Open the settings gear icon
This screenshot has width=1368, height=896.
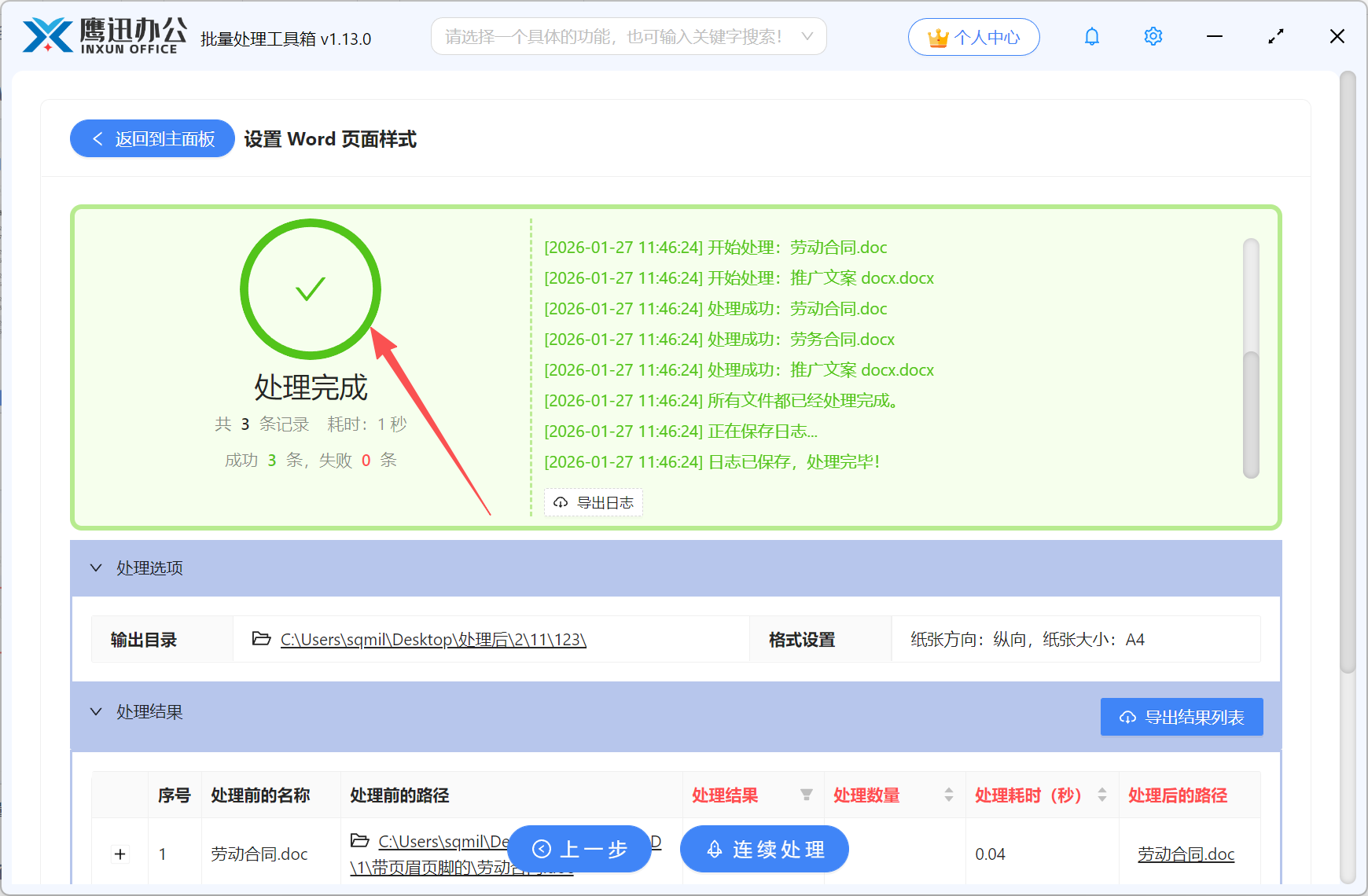point(1153,36)
